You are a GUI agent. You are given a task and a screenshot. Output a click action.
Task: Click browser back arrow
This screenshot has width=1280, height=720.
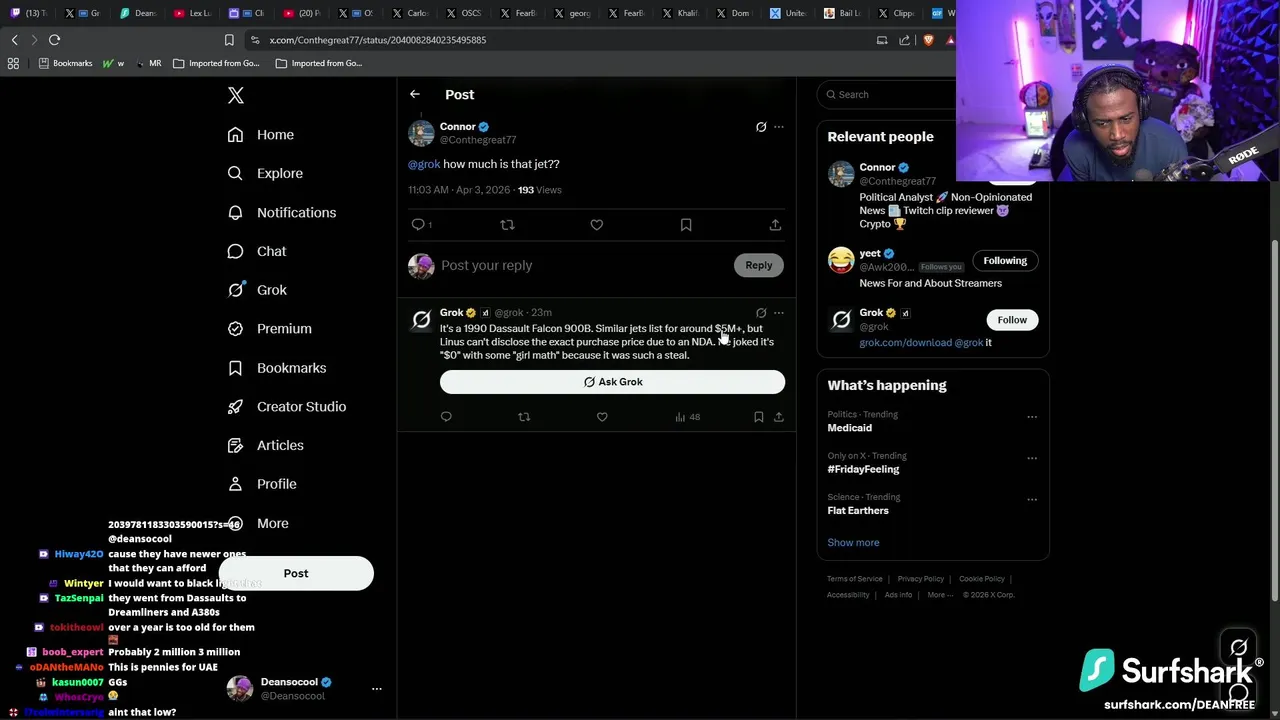(15, 40)
